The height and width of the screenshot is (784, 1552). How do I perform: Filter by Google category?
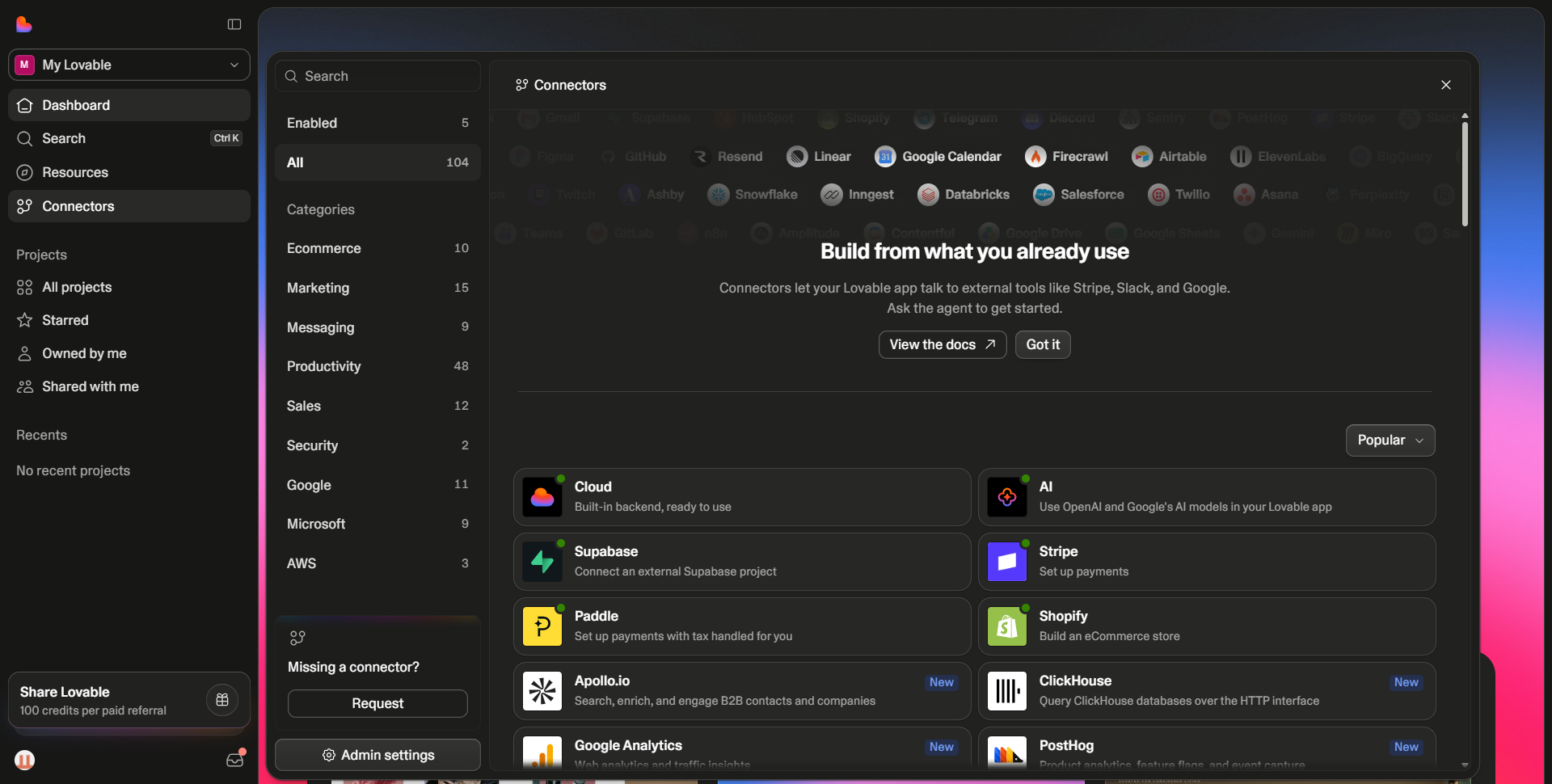click(377, 485)
